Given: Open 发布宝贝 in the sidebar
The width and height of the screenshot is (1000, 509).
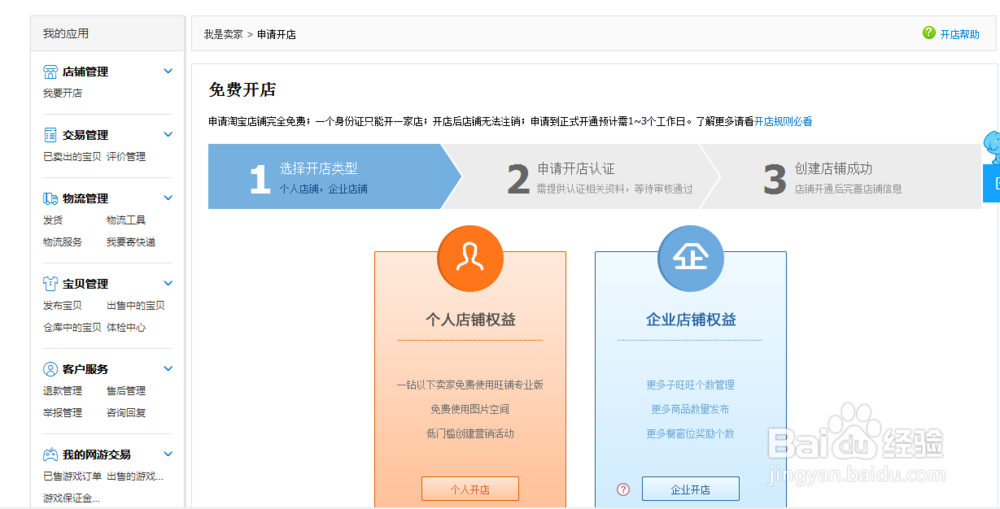Looking at the screenshot, I should (62, 306).
